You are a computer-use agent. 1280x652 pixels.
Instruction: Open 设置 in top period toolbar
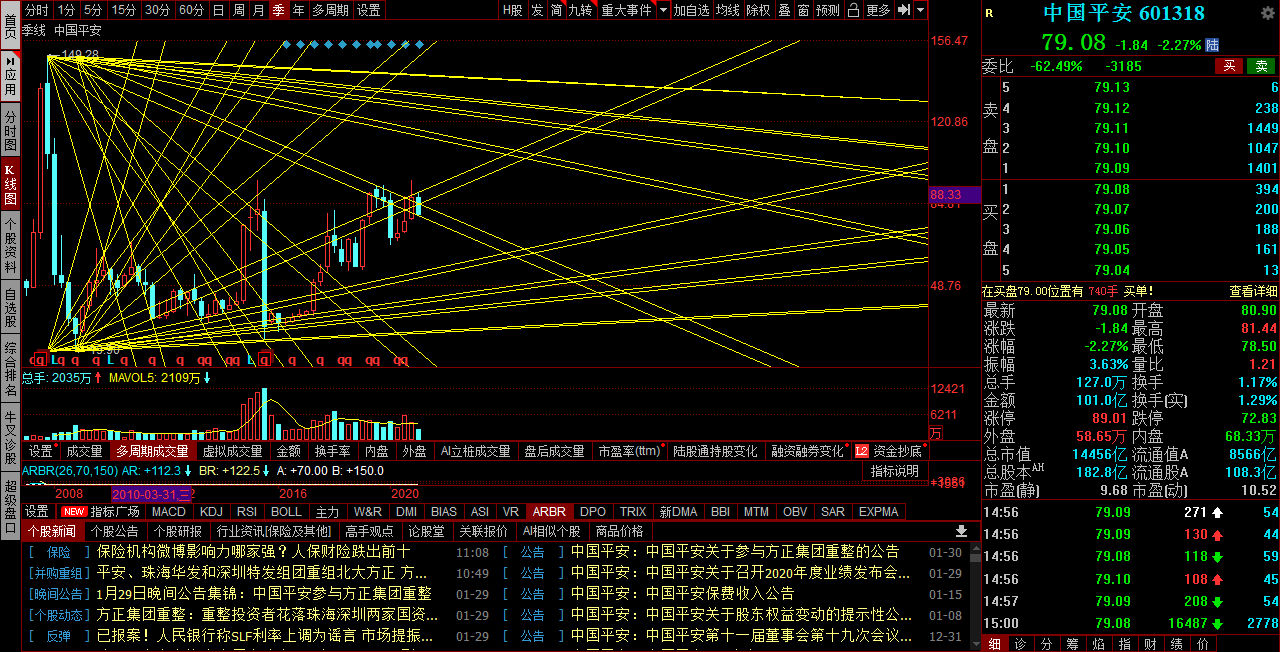point(368,10)
